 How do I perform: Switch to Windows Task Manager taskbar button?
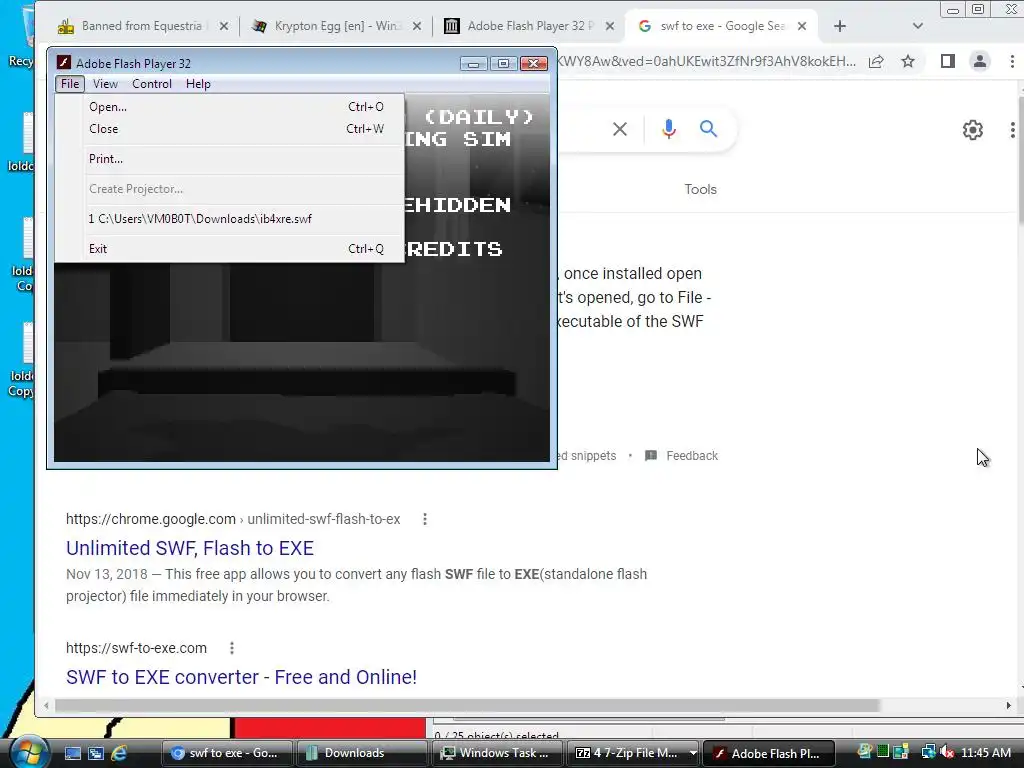497,753
